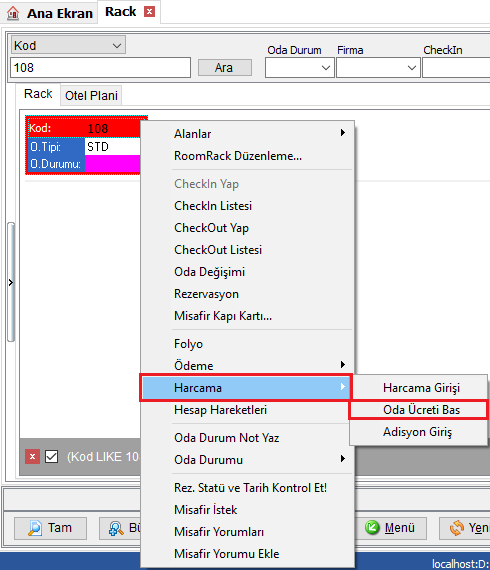490x570 pixels.
Task: Expand the Ödeme submenu arrow
Action: tap(342, 365)
